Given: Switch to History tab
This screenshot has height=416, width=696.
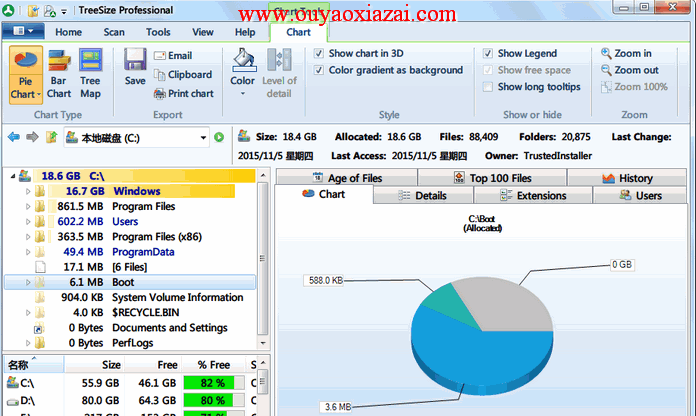Looking at the screenshot, I should [x=627, y=178].
